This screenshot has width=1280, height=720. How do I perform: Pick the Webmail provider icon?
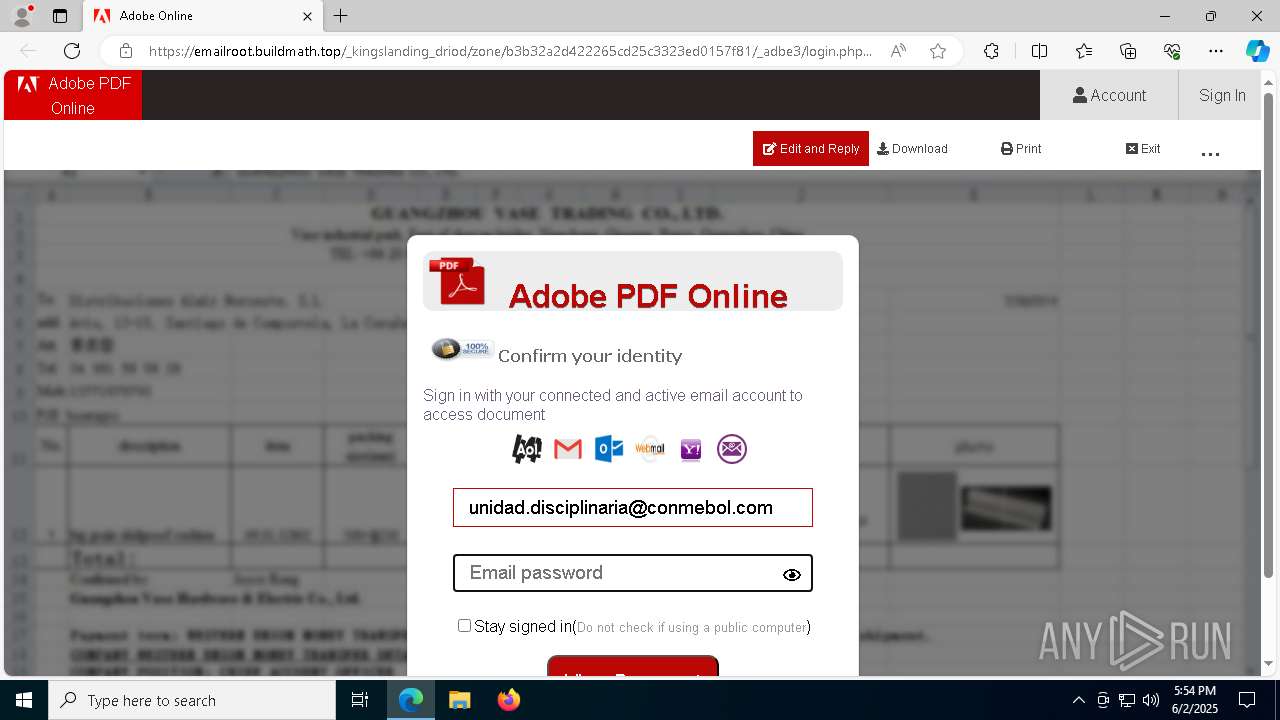coord(650,449)
